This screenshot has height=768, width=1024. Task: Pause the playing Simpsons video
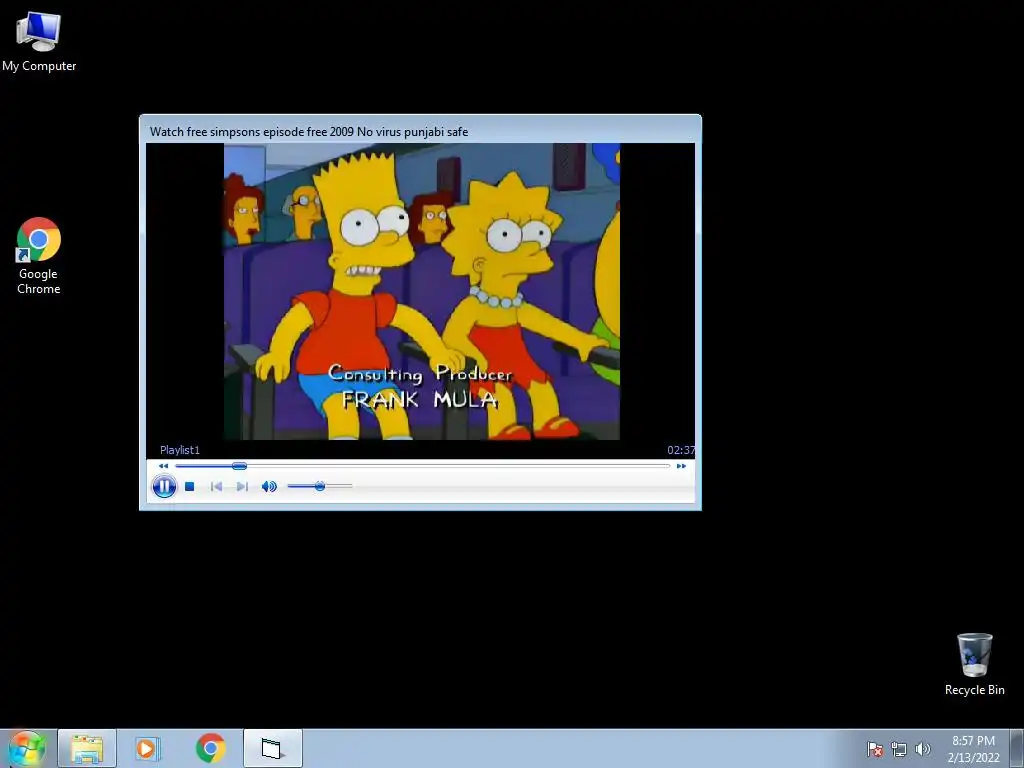164,487
